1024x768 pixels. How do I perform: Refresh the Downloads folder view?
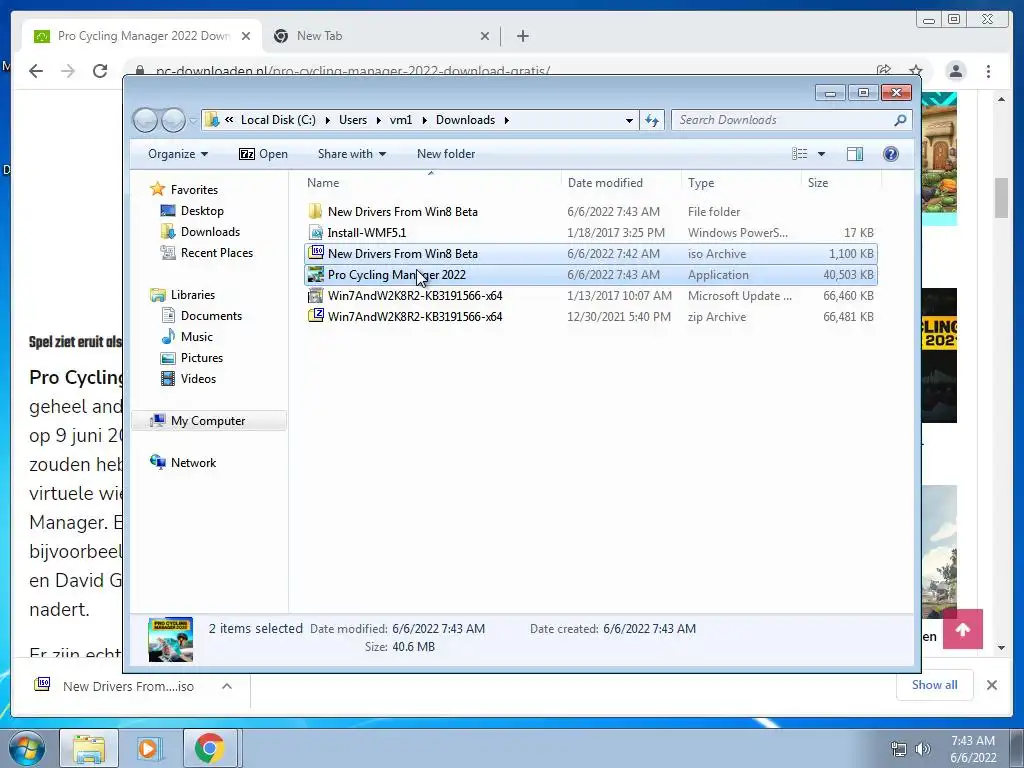(x=652, y=120)
